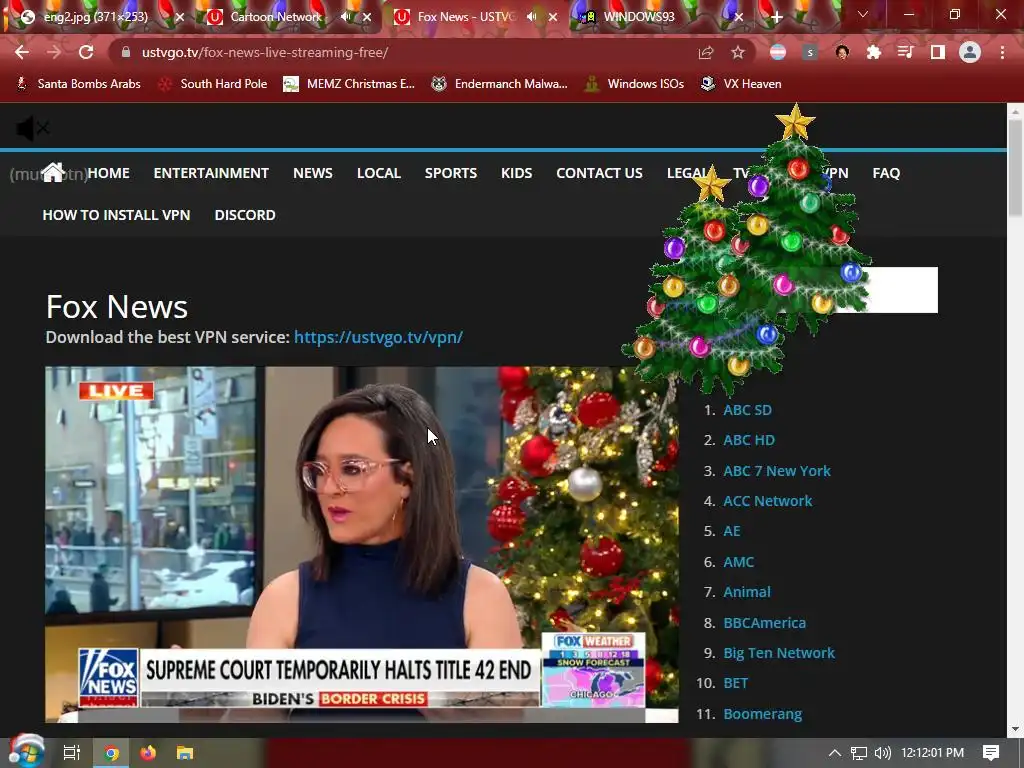
Task: Expand the tab search chevron
Action: point(863,14)
